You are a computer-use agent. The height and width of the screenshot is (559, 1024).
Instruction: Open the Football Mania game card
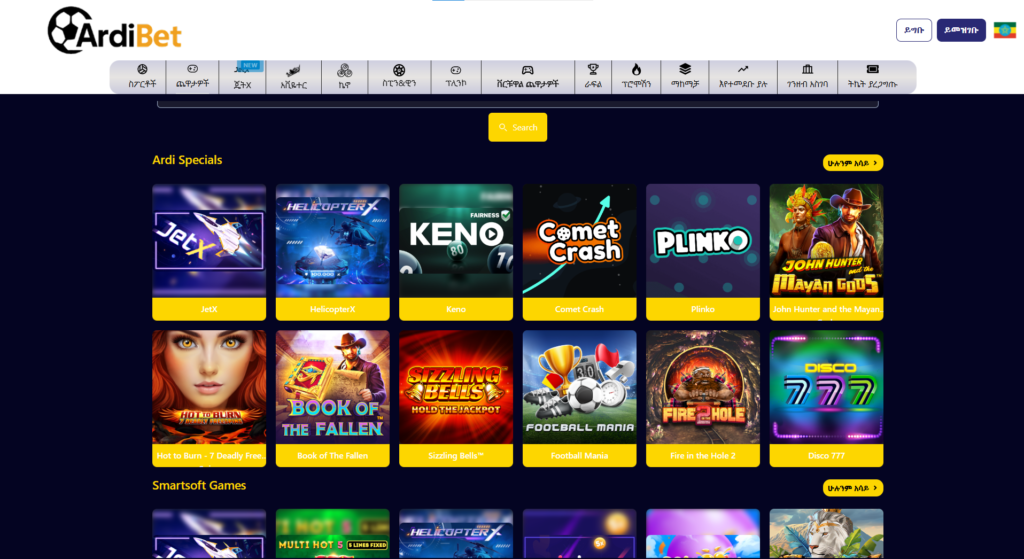click(x=579, y=398)
